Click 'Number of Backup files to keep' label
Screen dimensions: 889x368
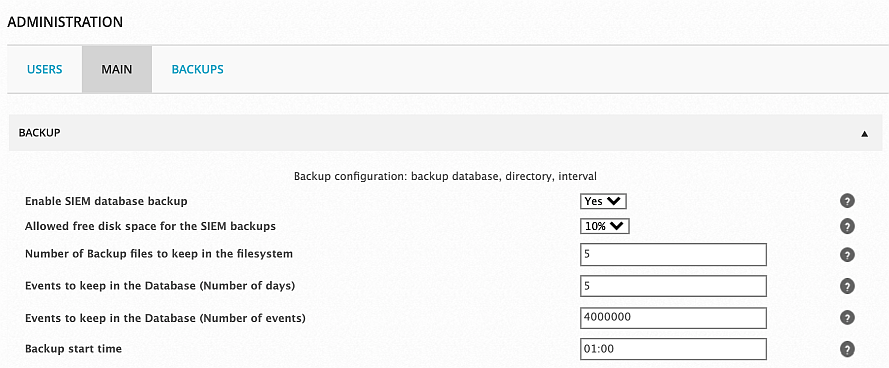click(x=159, y=254)
